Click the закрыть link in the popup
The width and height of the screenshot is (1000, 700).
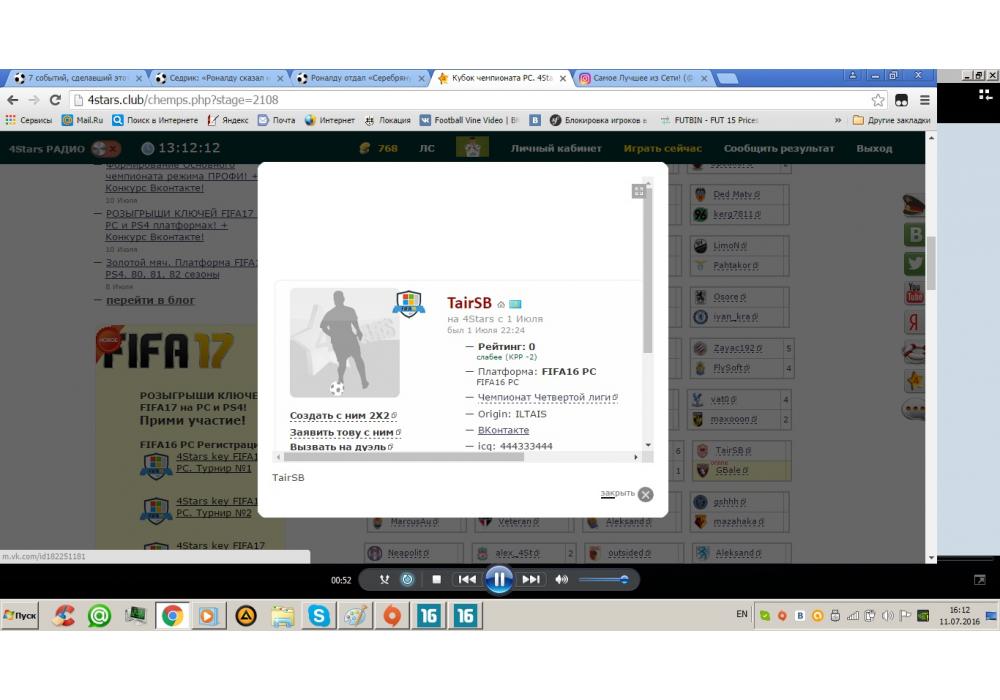(x=617, y=493)
